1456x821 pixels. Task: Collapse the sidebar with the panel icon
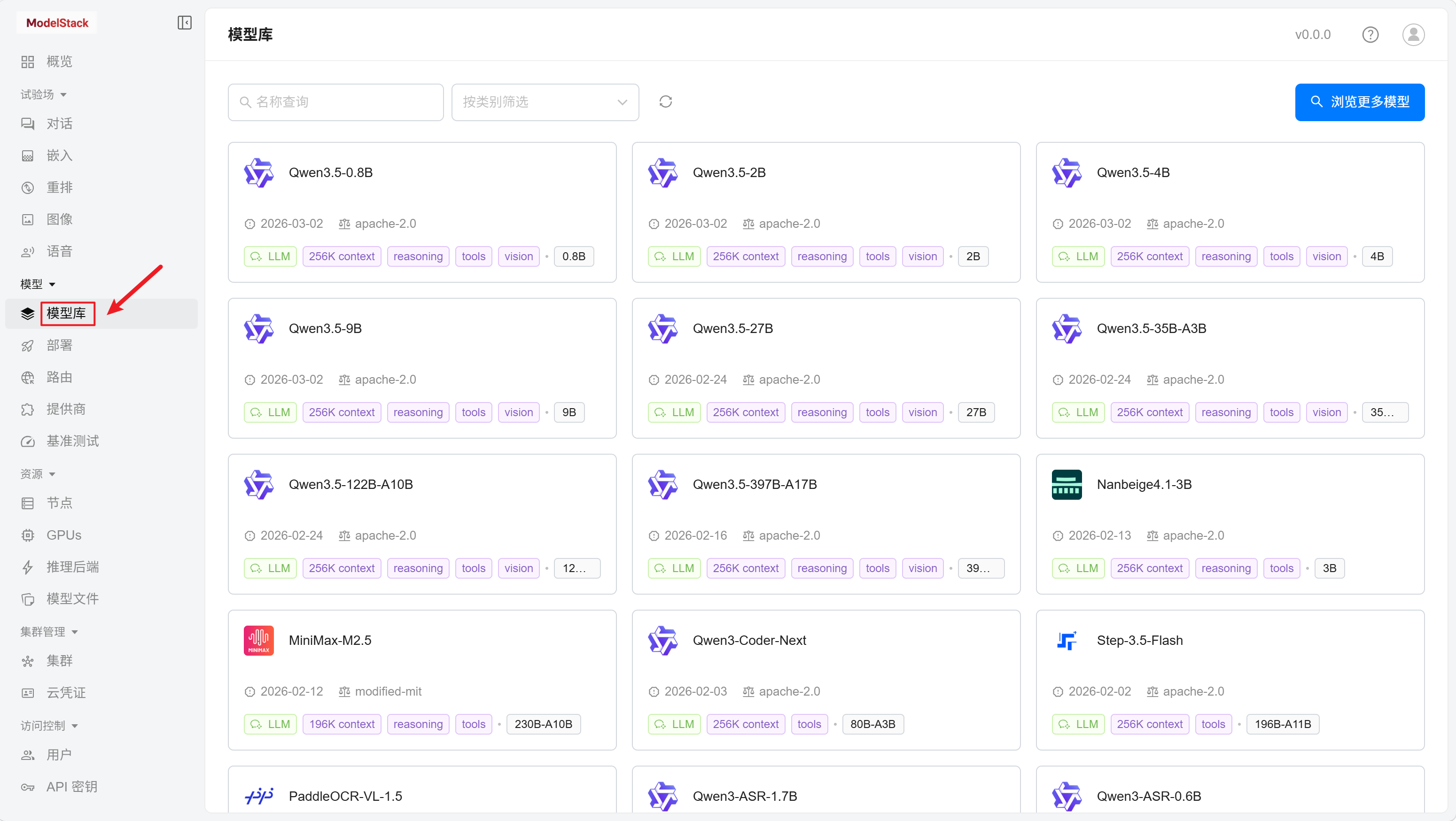(x=184, y=23)
